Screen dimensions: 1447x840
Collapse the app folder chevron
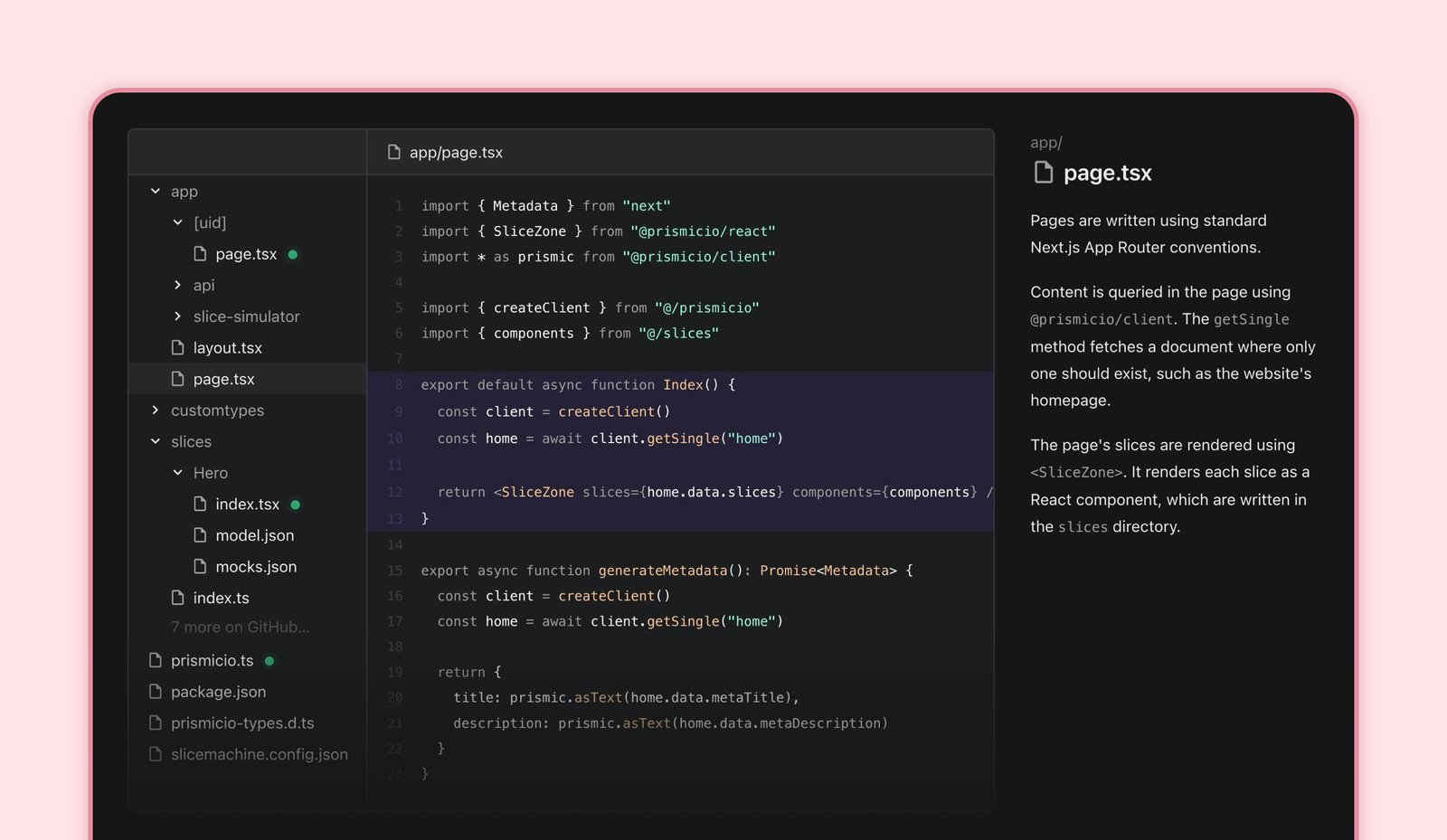pos(156,192)
